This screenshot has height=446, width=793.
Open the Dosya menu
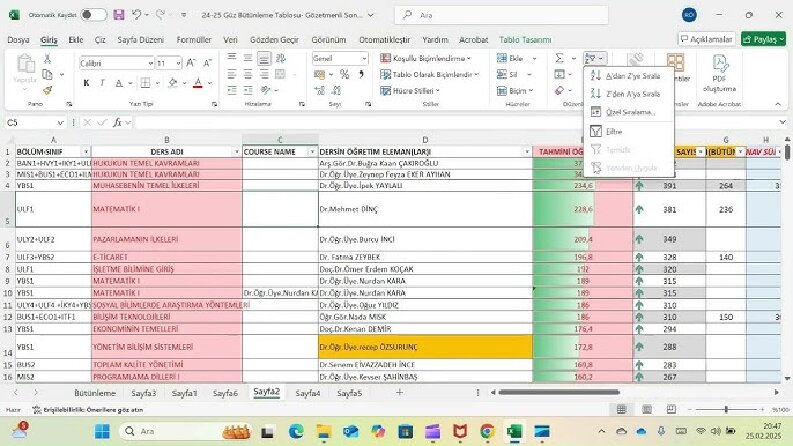18,39
